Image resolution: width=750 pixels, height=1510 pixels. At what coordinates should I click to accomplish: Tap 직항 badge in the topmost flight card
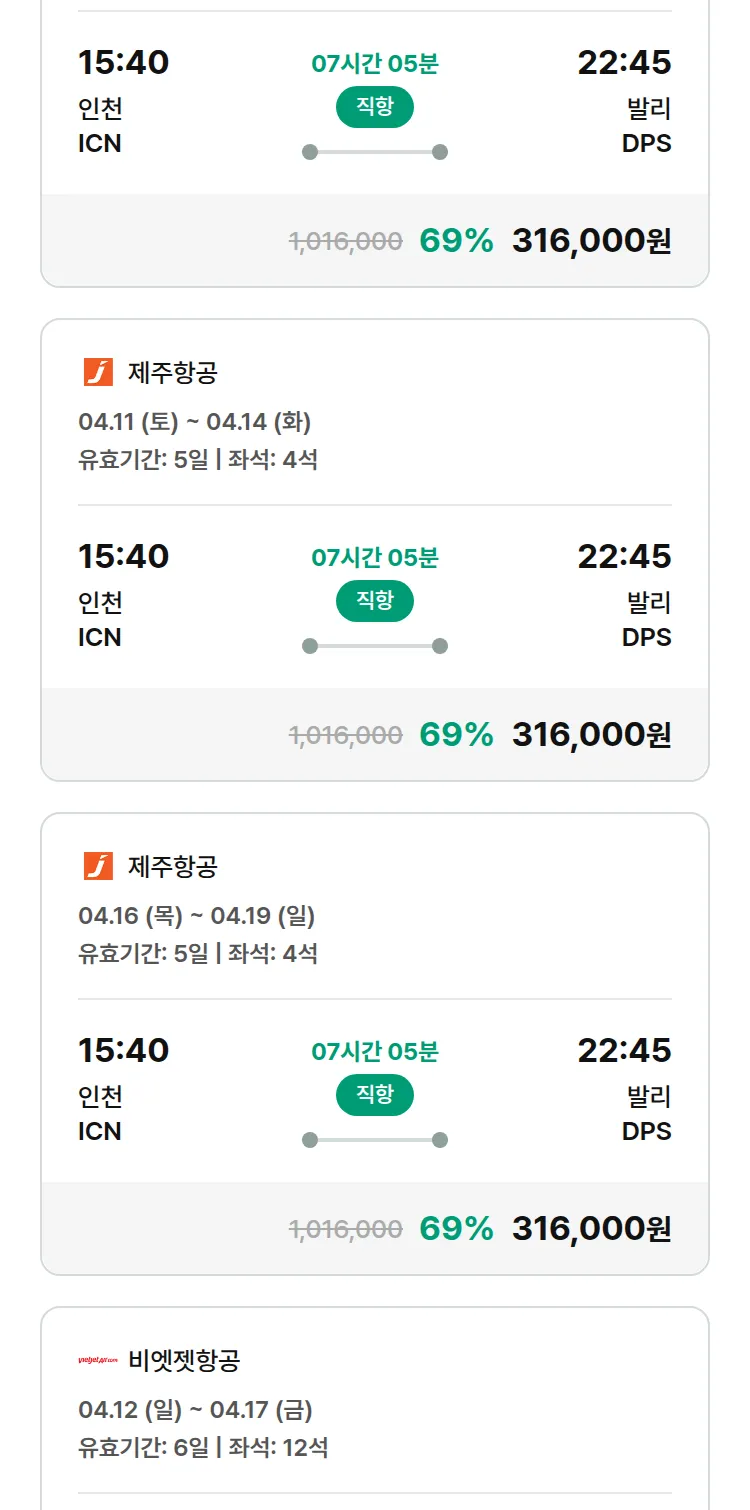375,107
